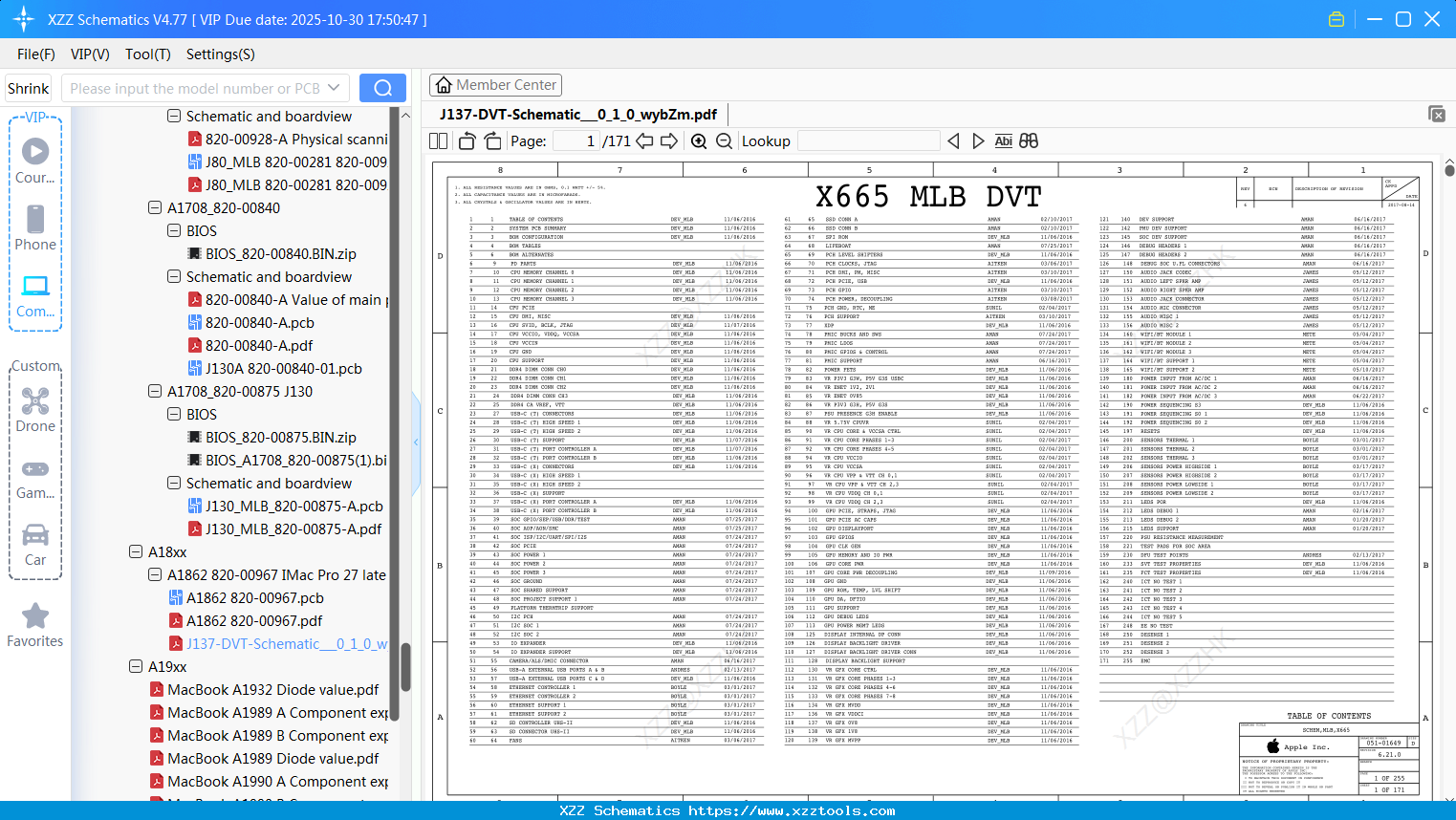Viewport: 1456px width, 820px height.
Task: Collapse BIOS under A1708_820-00875 J130
Action: 174,415
